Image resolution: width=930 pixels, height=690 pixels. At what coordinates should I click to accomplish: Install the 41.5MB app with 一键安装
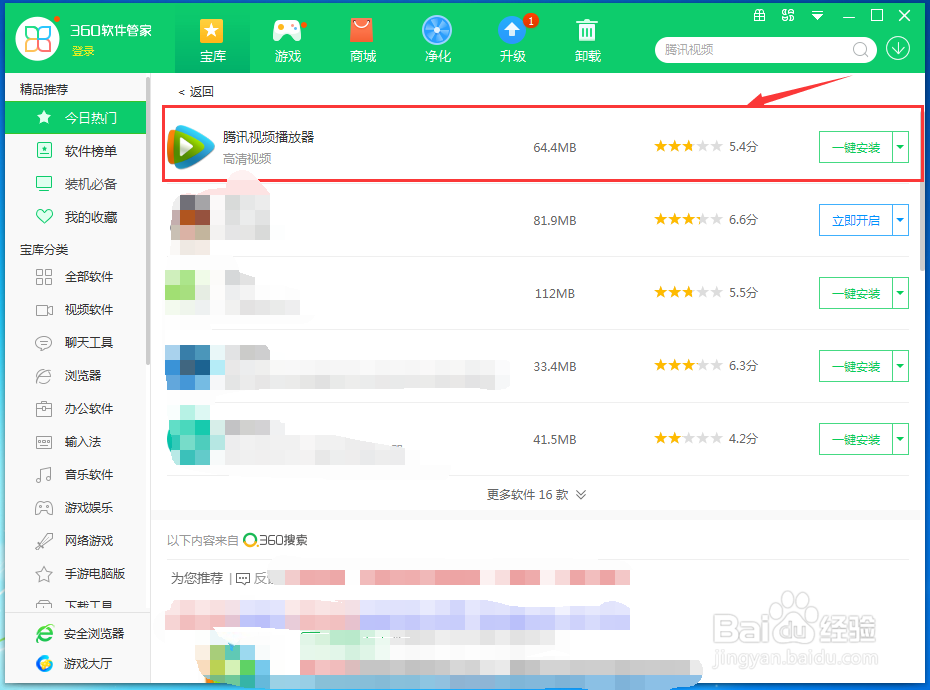point(855,439)
